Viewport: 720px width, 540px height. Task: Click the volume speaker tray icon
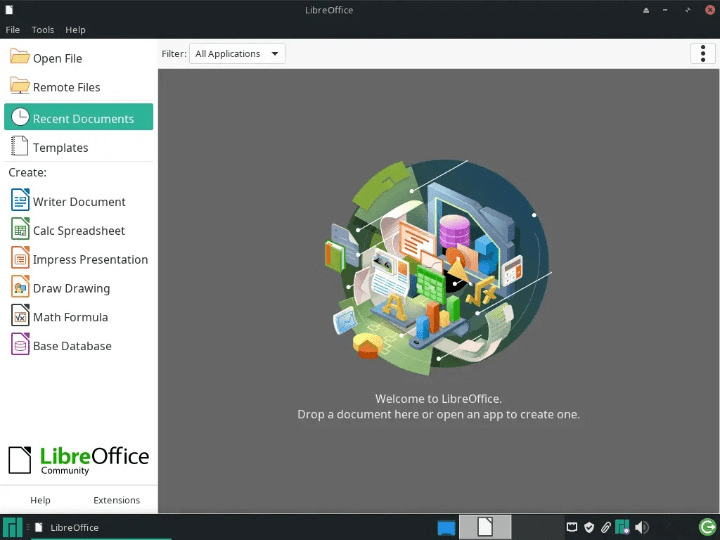click(641, 527)
